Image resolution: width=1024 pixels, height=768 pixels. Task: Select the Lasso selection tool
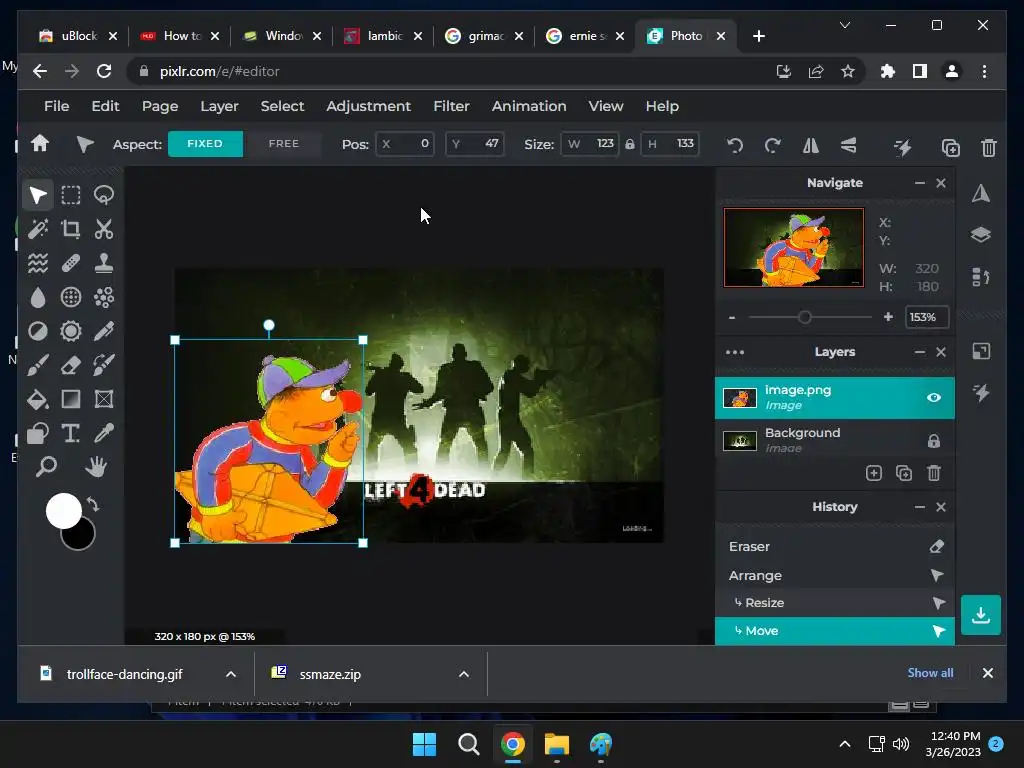coord(104,195)
